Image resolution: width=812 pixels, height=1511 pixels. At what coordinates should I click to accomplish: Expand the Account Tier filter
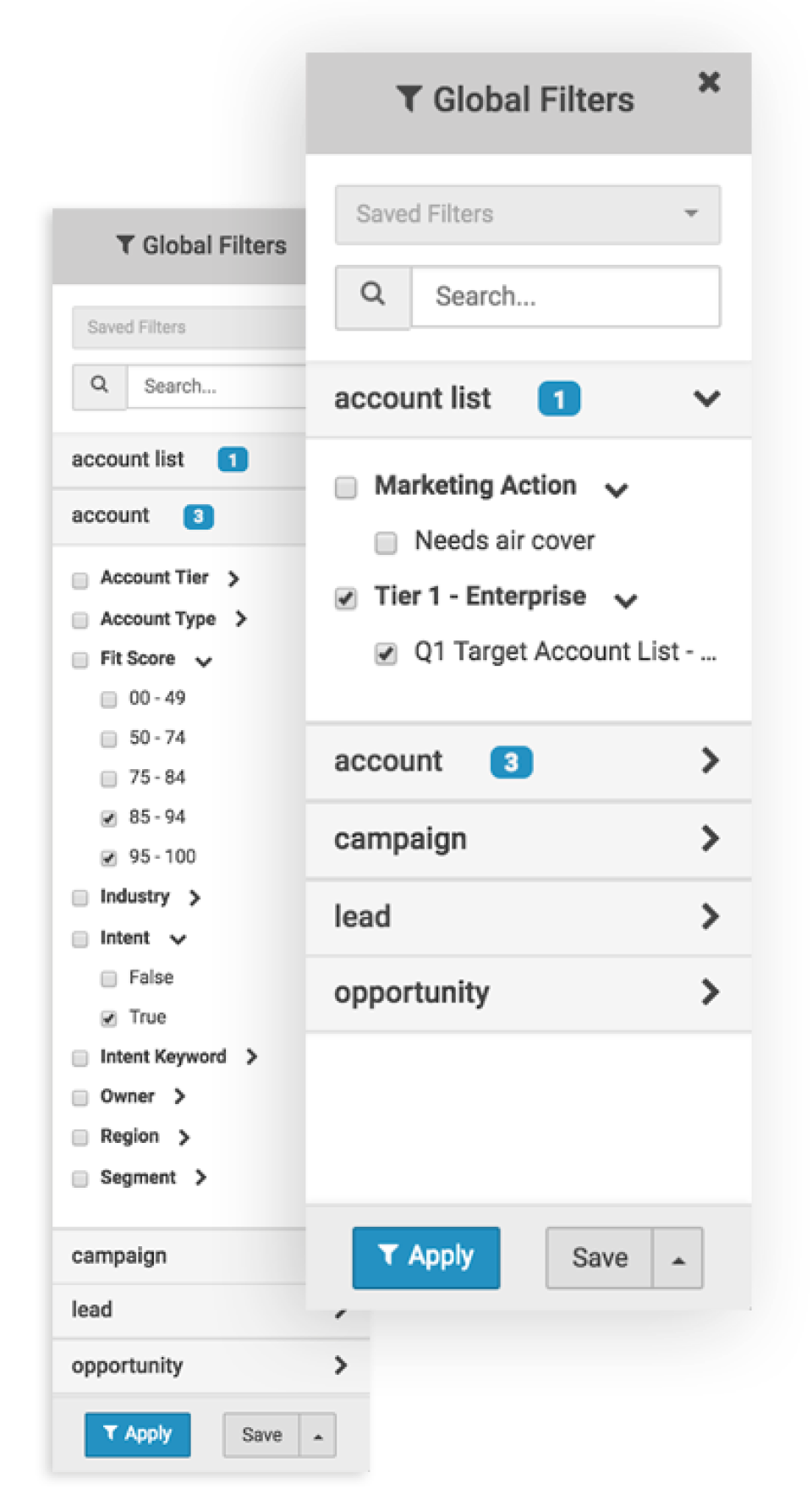[x=233, y=578]
